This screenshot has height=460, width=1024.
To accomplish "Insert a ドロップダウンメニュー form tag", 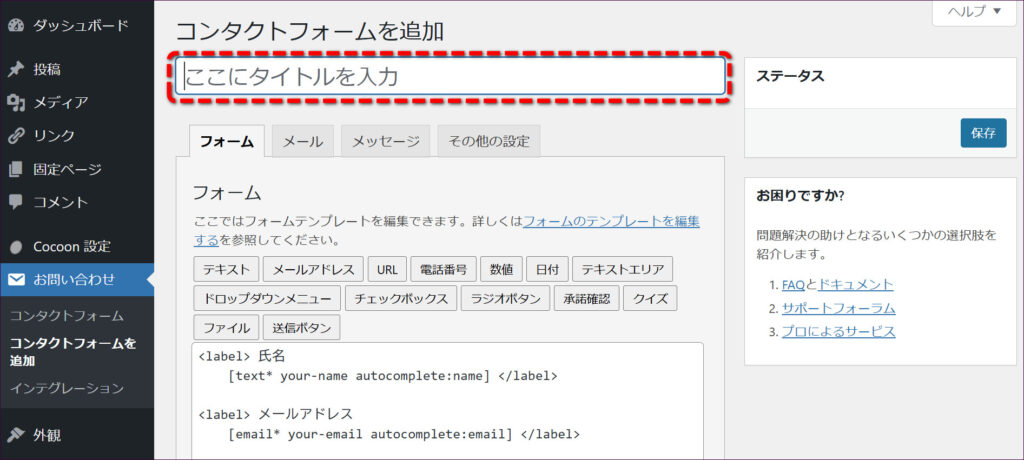I will (267, 299).
